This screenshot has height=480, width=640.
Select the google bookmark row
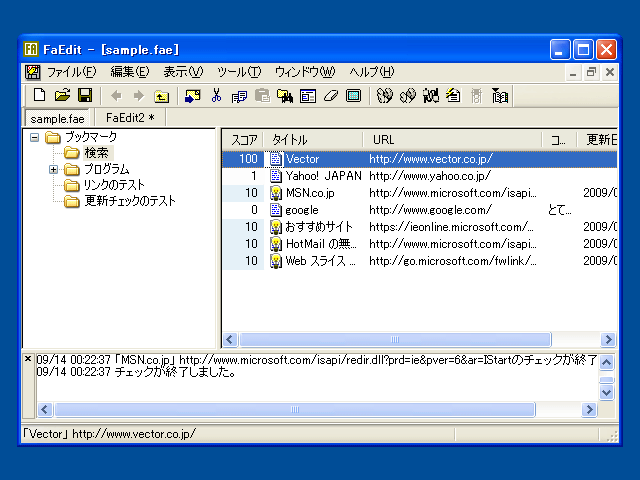coord(420,210)
